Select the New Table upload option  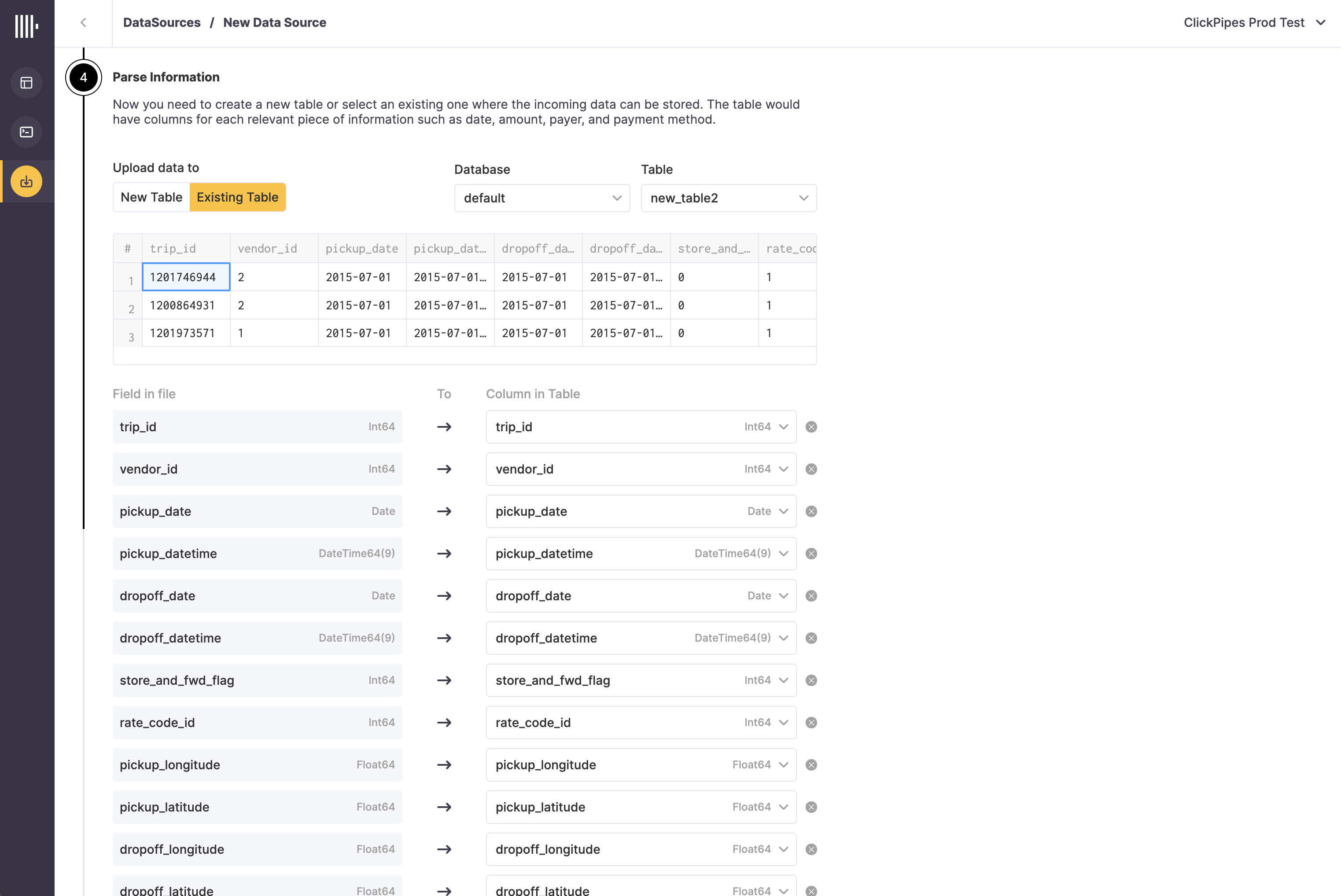pyautogui.click(x=151, y=196)
